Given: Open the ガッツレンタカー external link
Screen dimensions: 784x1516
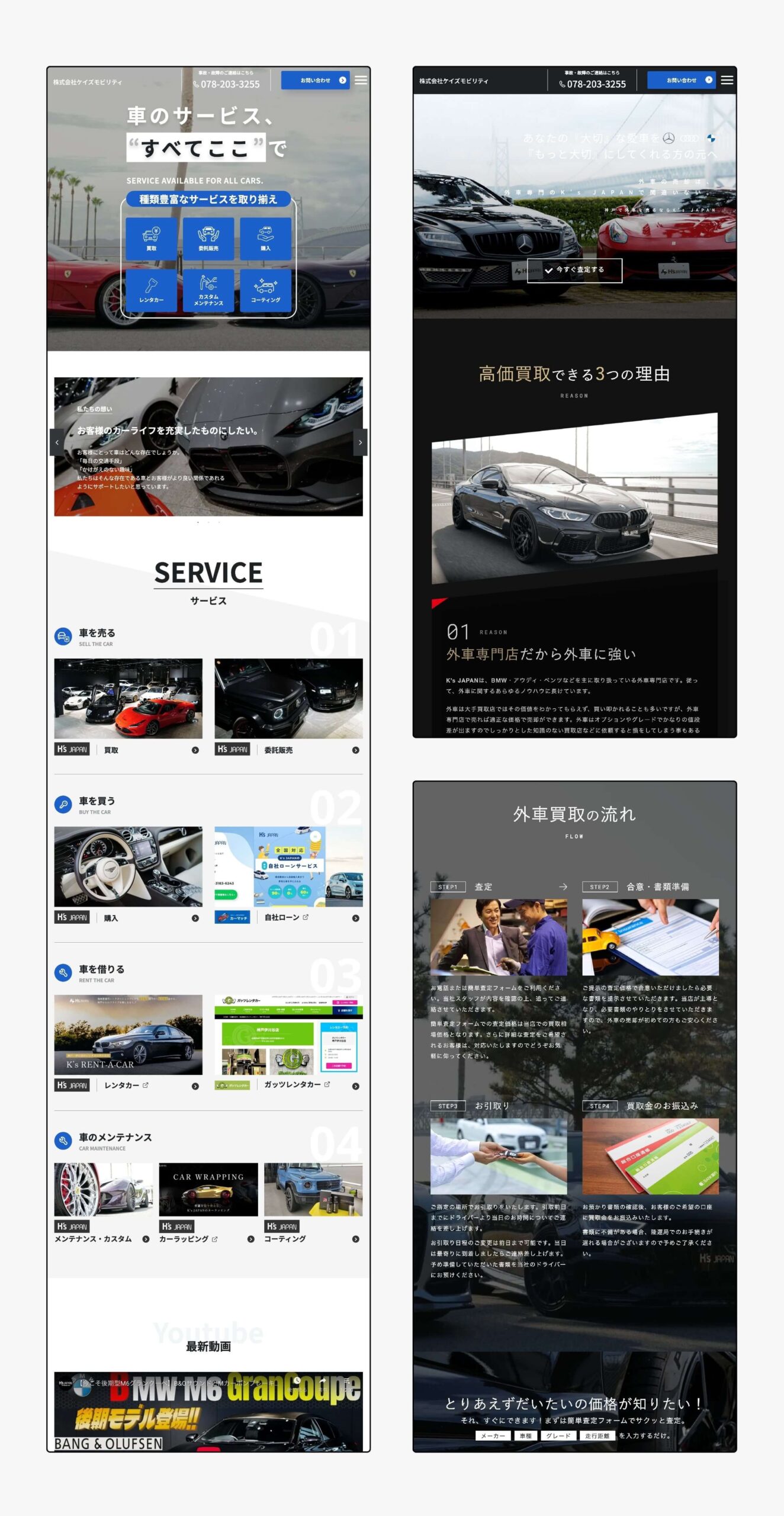Looking at the screenshot, I should (297, 1084).
